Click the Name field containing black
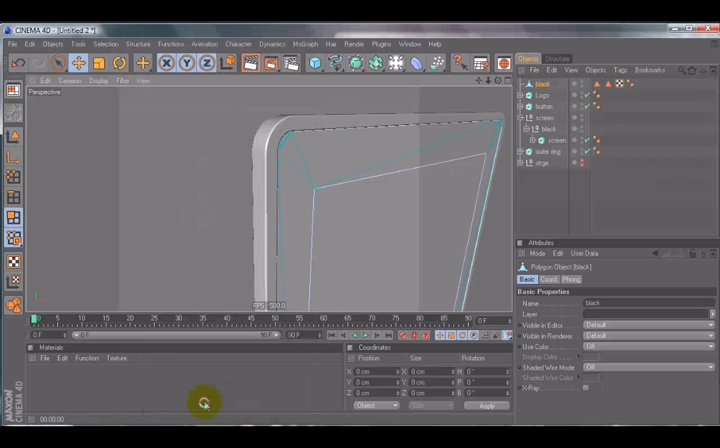The width and height of the screenshot is (720, 448). (649, 303)
